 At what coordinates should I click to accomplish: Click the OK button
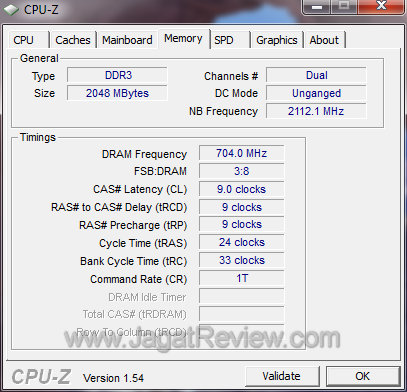[363, 376]
